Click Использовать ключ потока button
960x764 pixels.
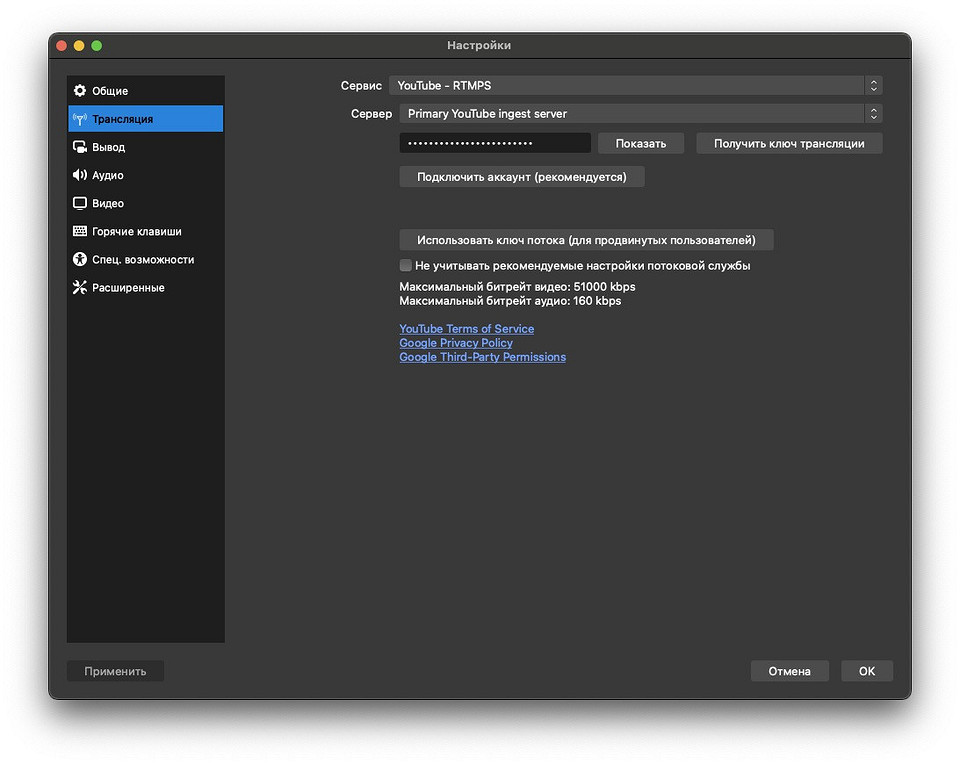click(x=586, y=240)
